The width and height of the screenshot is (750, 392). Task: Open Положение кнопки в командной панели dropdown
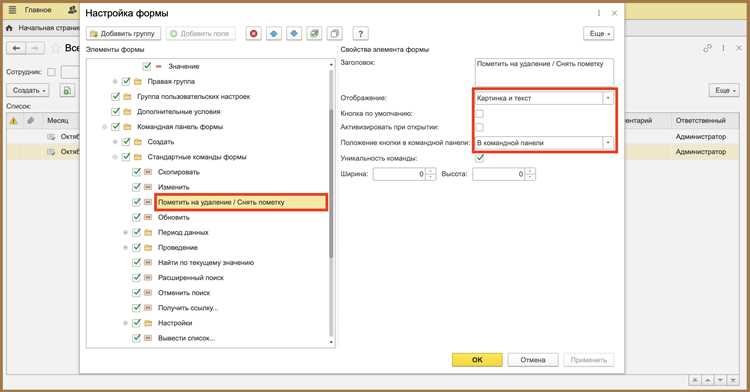click(x=607, y=142)
